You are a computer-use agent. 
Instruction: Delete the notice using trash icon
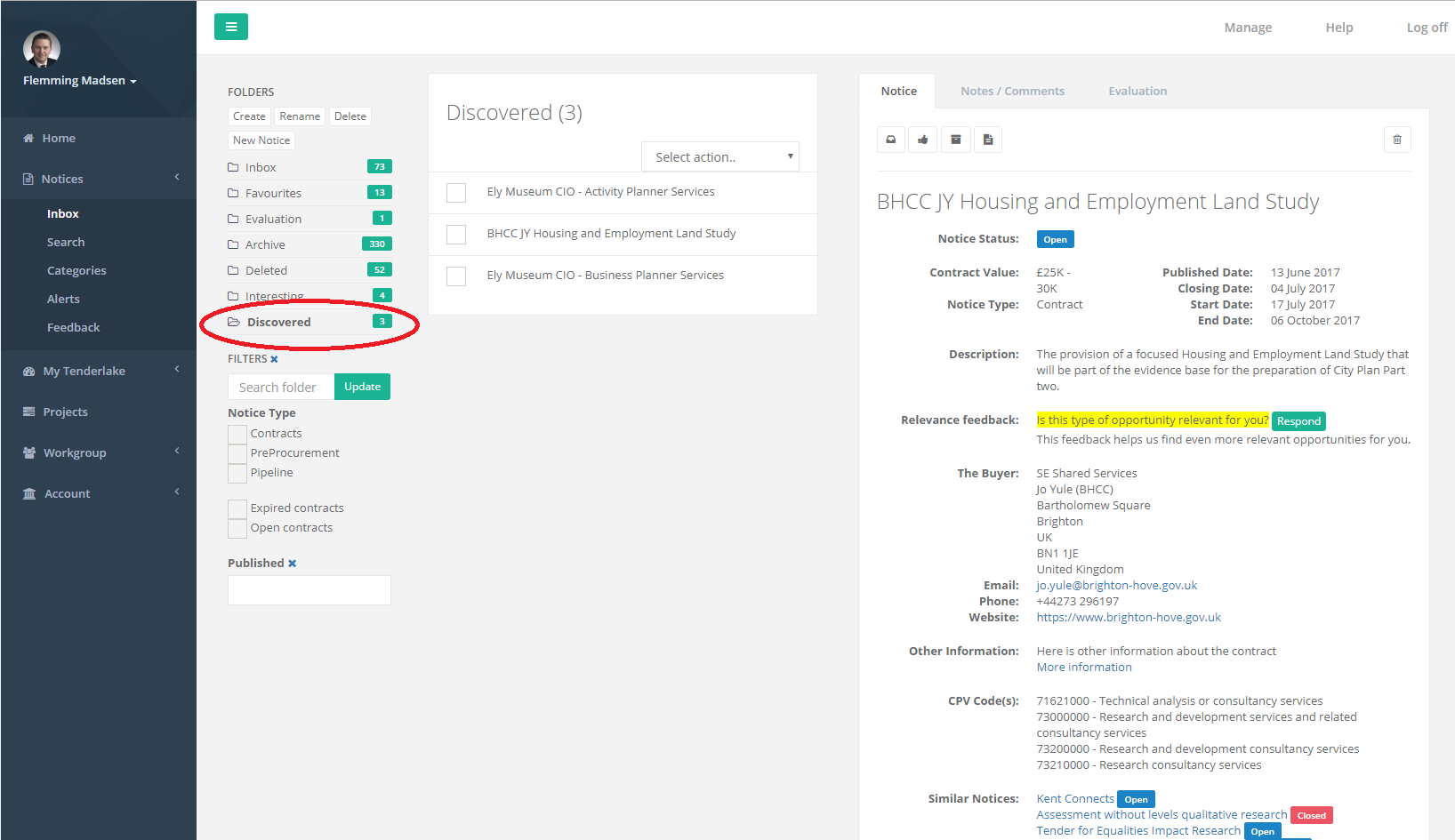coord(1396,140)
